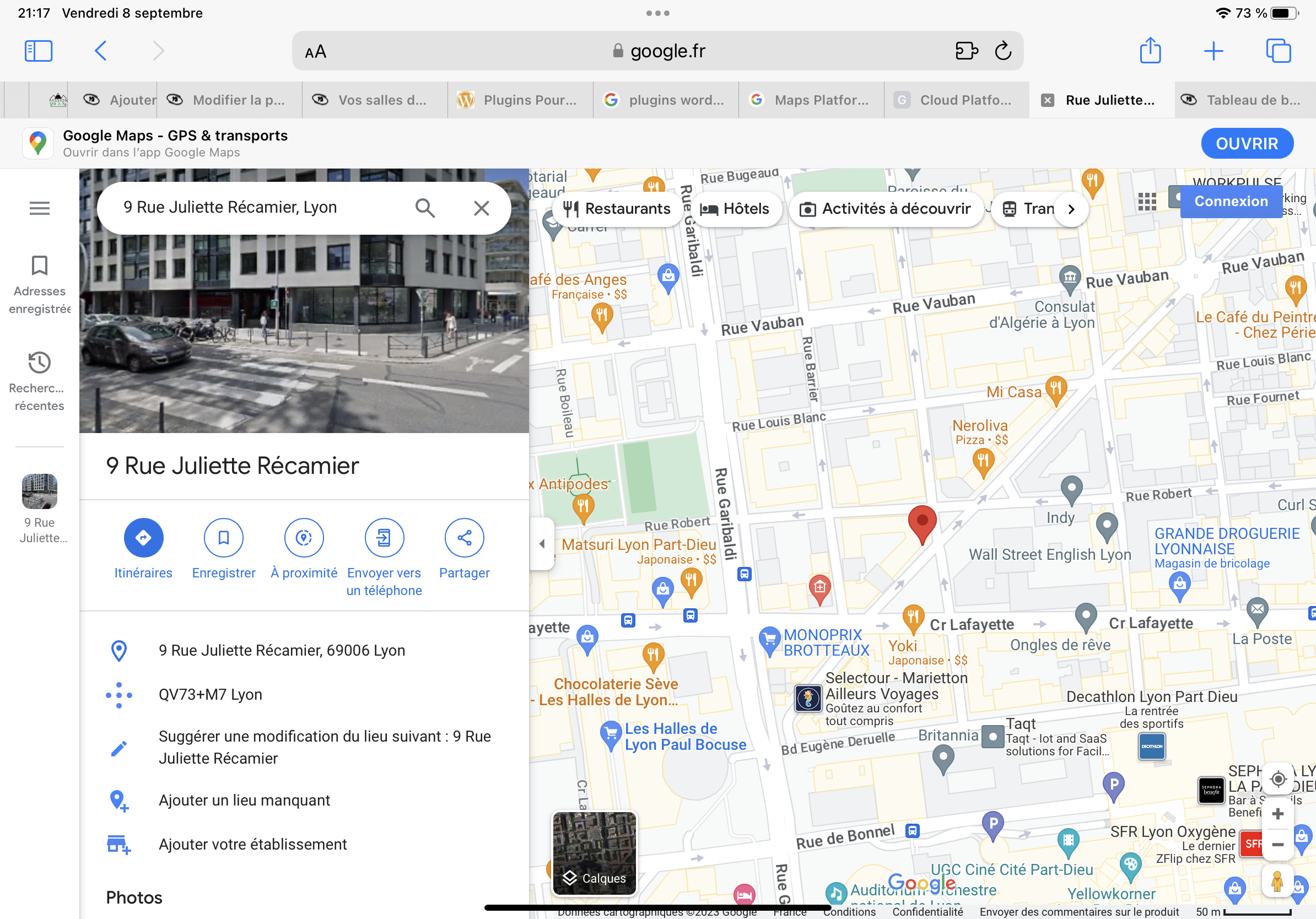Sign in with Connexion button
1316x919 pixels.
click(x=1231, y=202)
